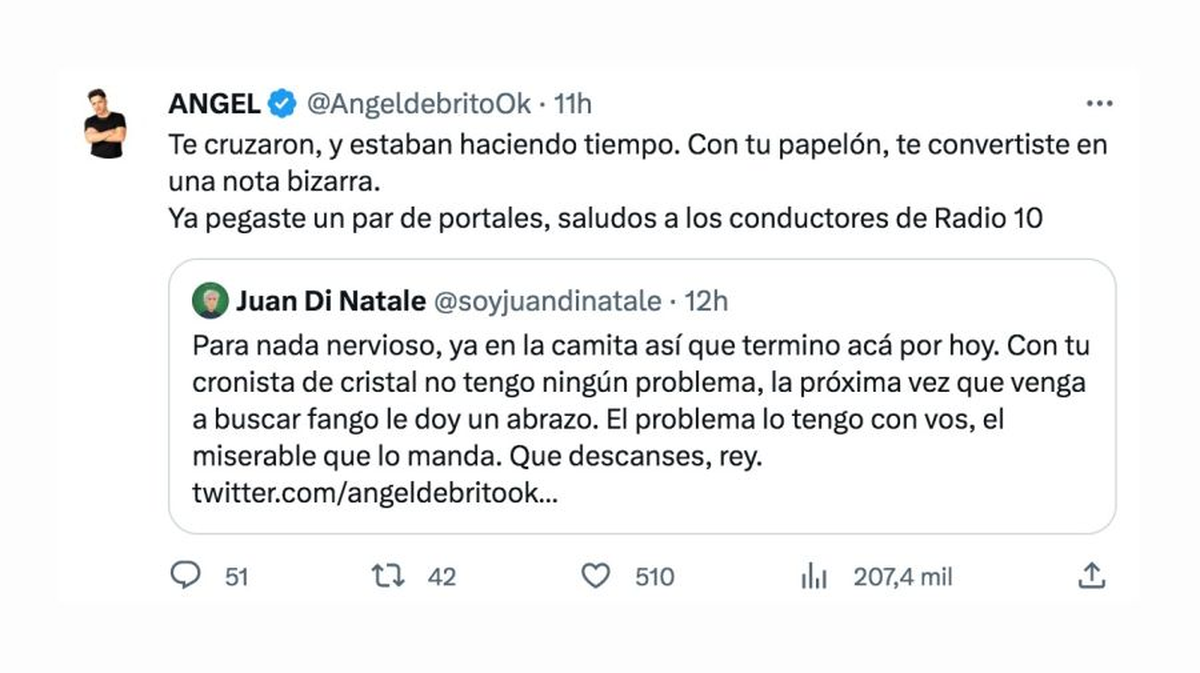Click the ANGEL display name
Viewport: 1200px width, 673px height.
[x=215, y=103]
